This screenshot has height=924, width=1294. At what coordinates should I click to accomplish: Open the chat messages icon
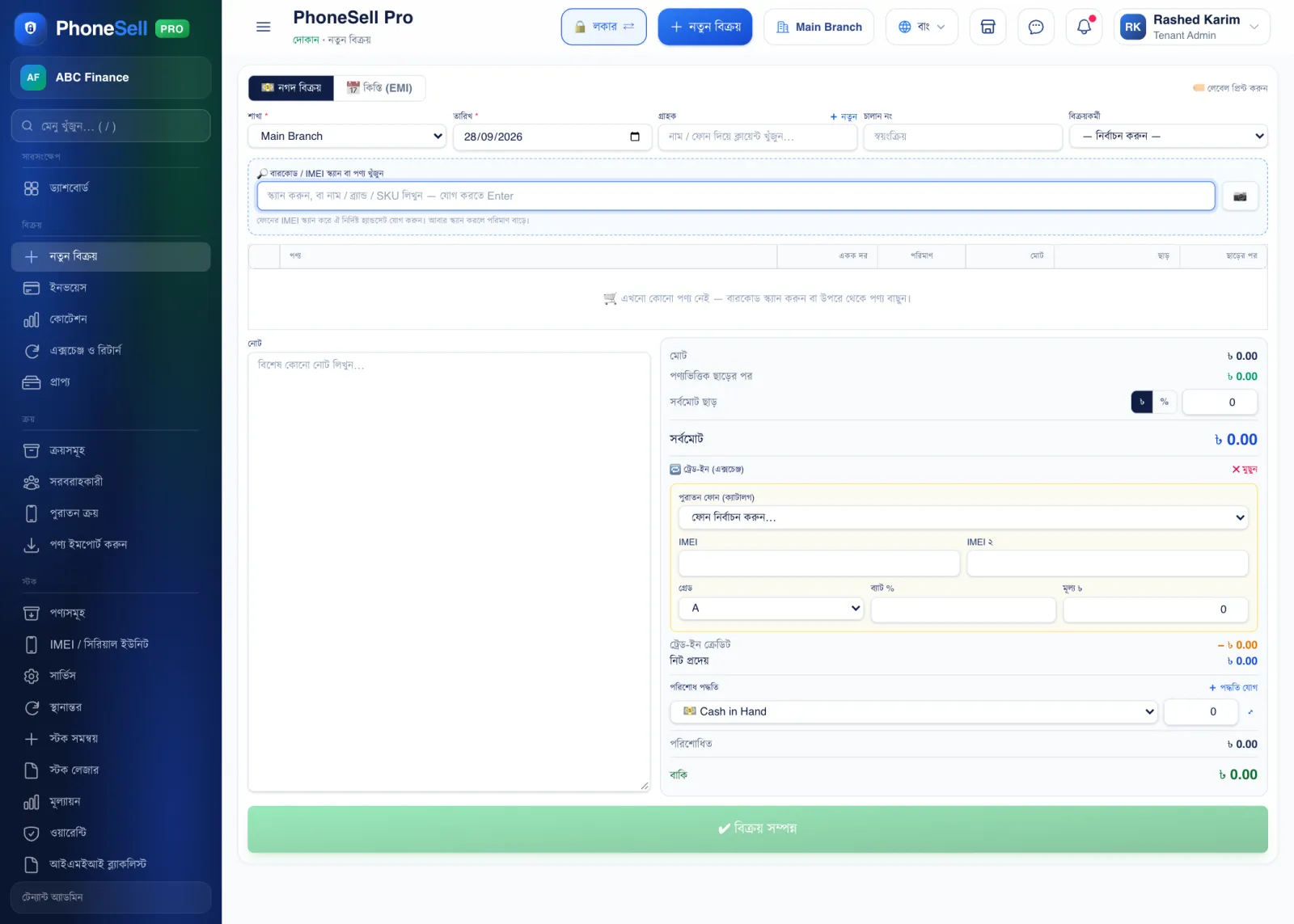[x=1035, y=27]
